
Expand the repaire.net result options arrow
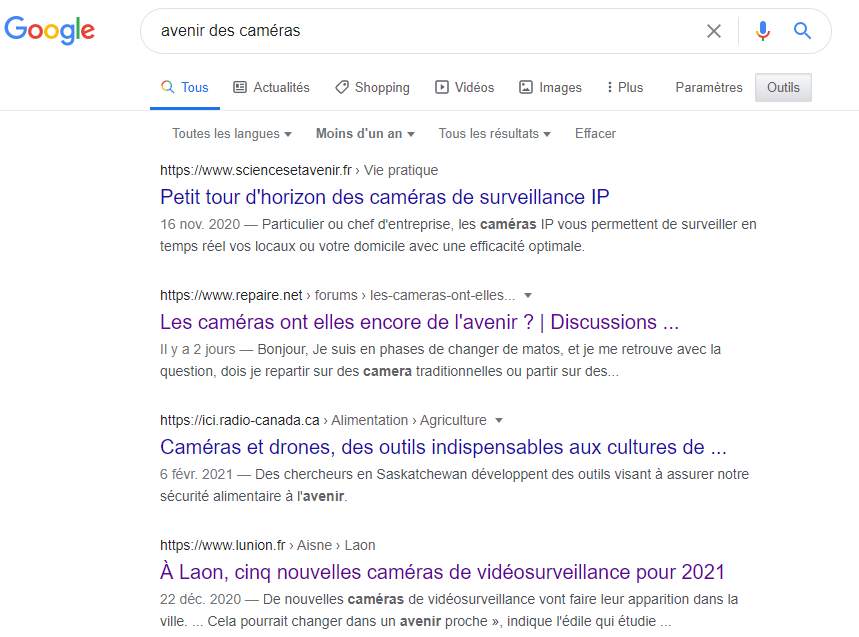click(528, 296)
